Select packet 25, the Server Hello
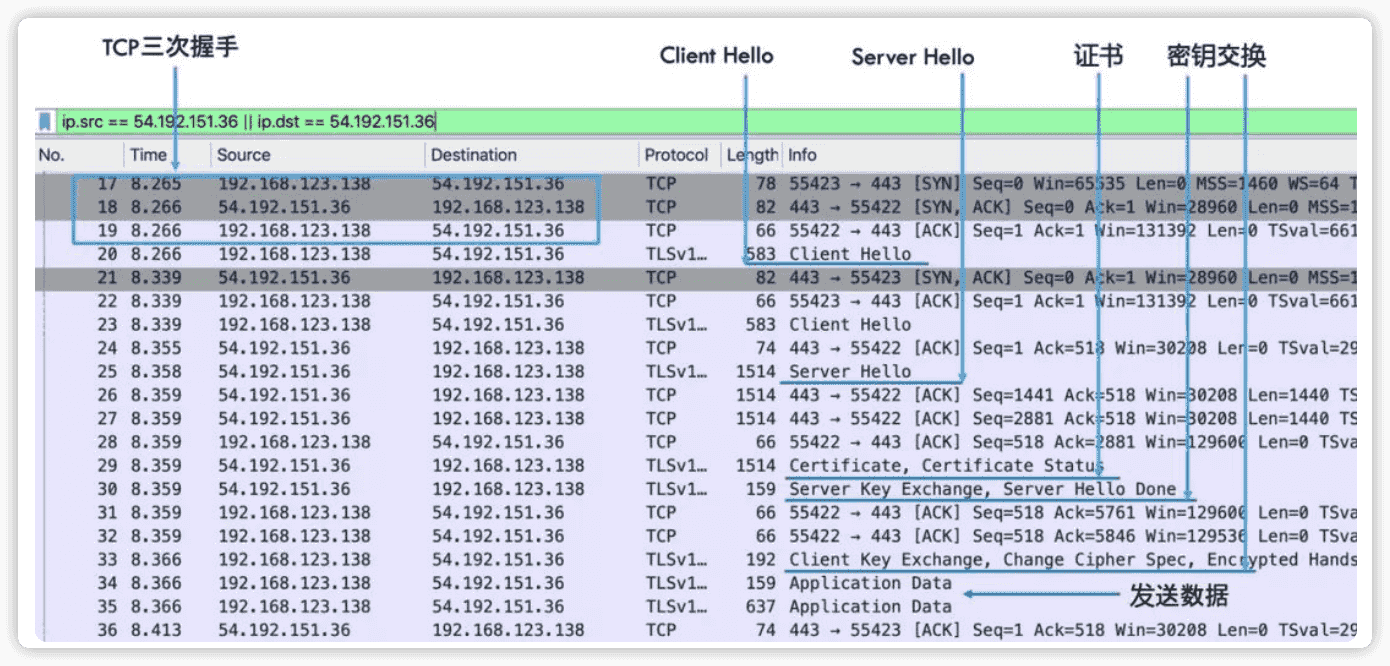The height and width of the screenshot is (666, 1390). coord(696,372)
